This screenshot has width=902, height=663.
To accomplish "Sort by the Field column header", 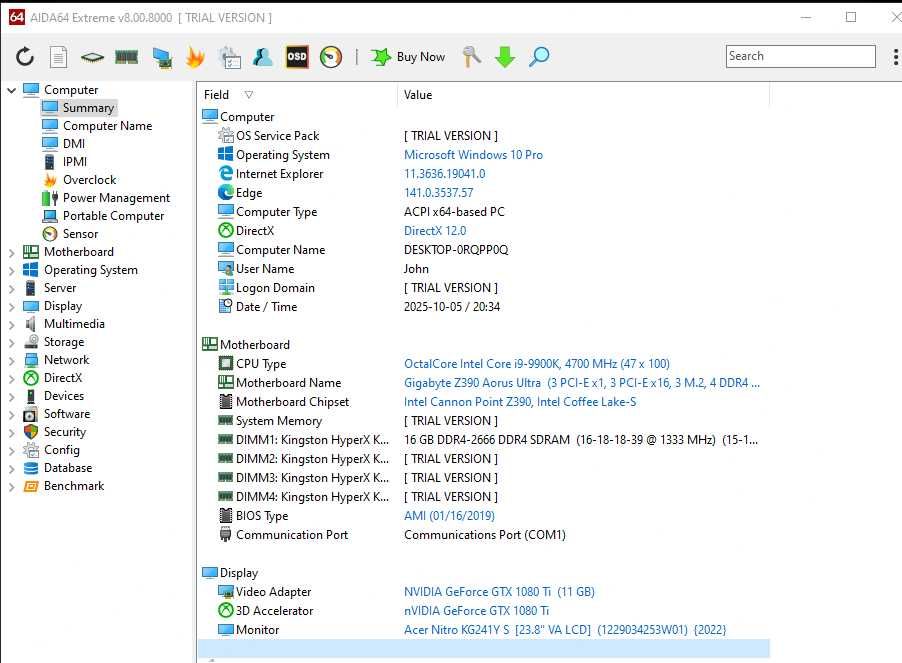I will [297, 95].
